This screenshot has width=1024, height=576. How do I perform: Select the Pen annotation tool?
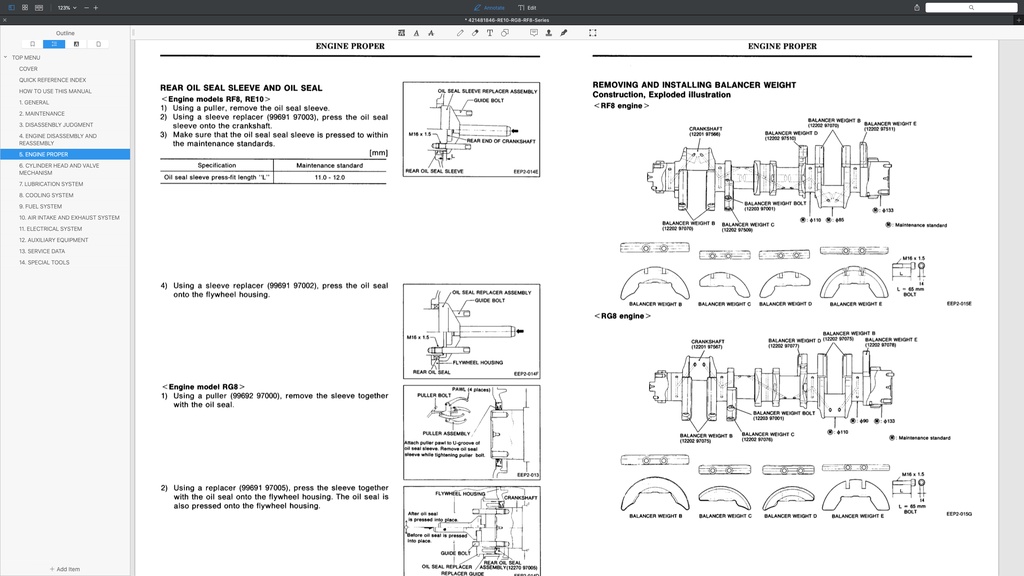click(460, 32)
